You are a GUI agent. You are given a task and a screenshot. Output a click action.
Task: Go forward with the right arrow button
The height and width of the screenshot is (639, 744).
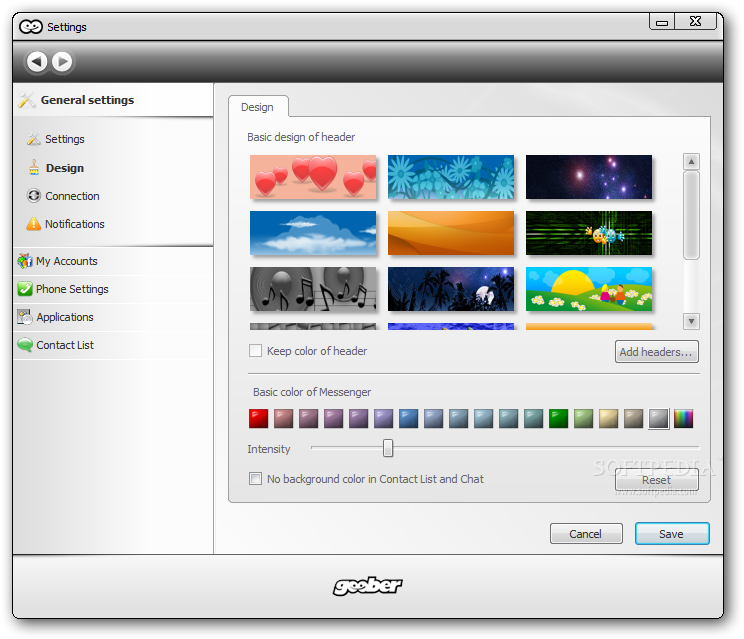62,62
